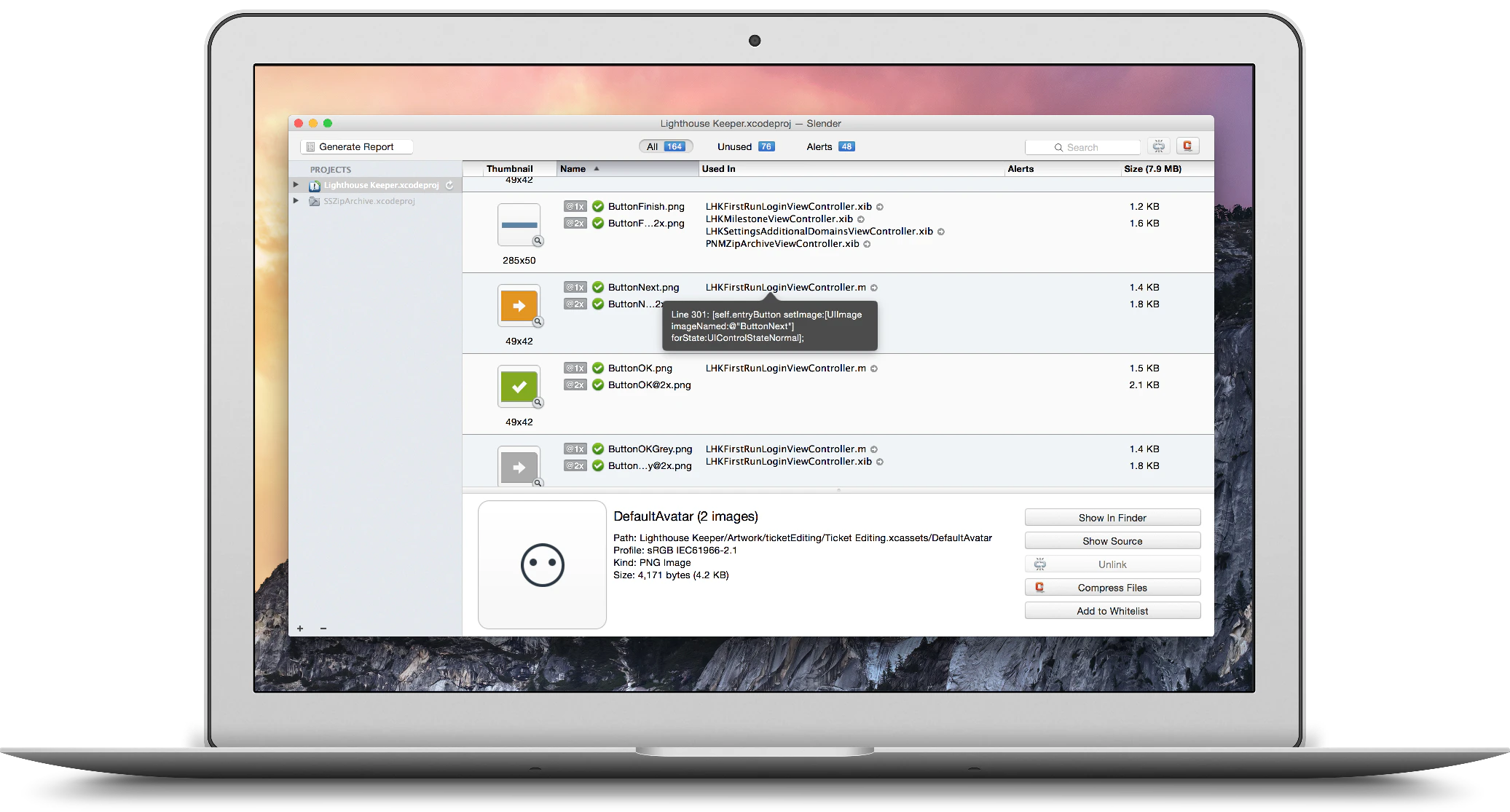The height and width of the screenshot is (812, 1510).
Task: Expand the SSZipArchive.xcodeproj disclosure triangle
Action: click(296, 201)
